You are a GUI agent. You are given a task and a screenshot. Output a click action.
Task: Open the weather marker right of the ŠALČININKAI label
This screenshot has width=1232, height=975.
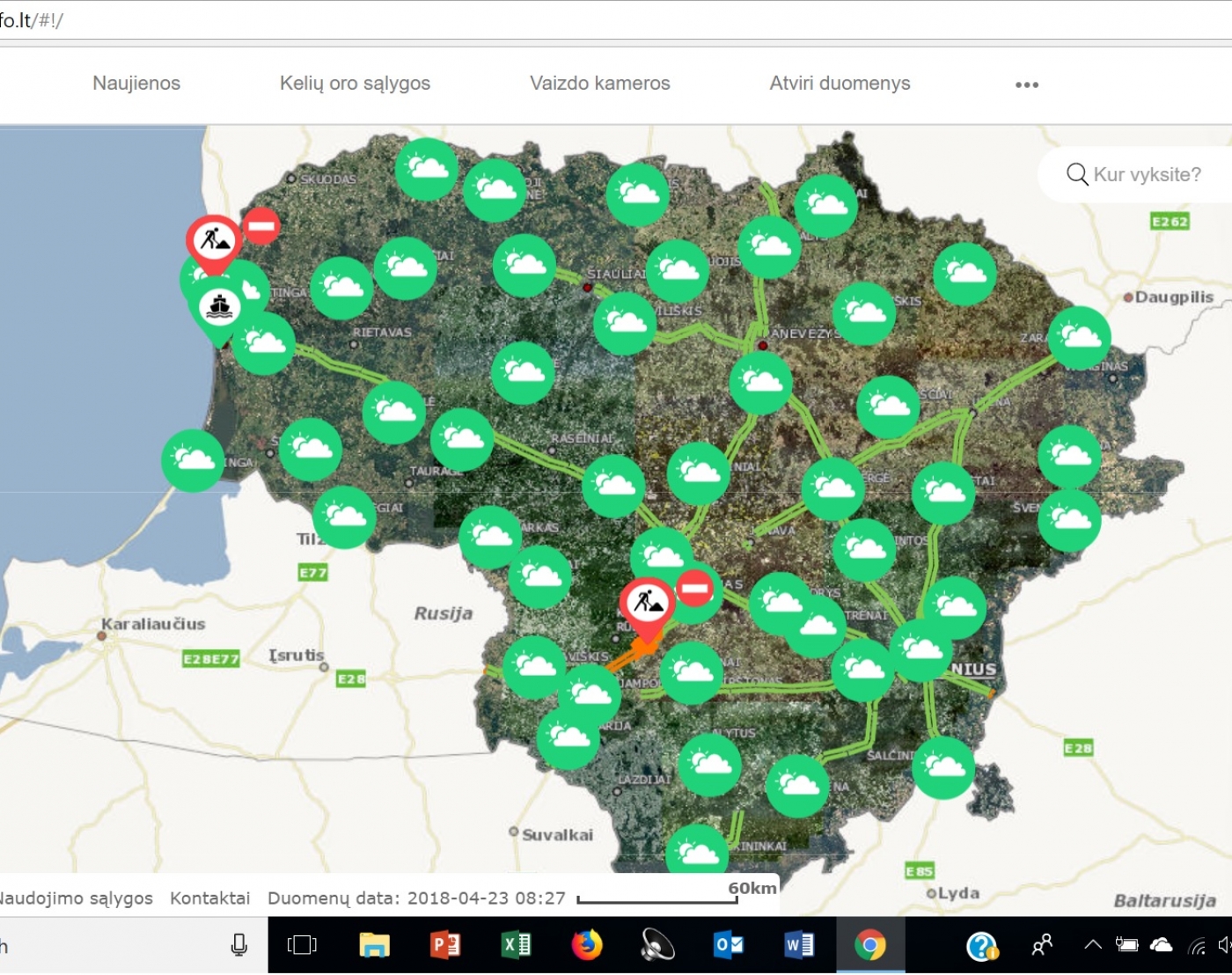(x=943, y=767)
